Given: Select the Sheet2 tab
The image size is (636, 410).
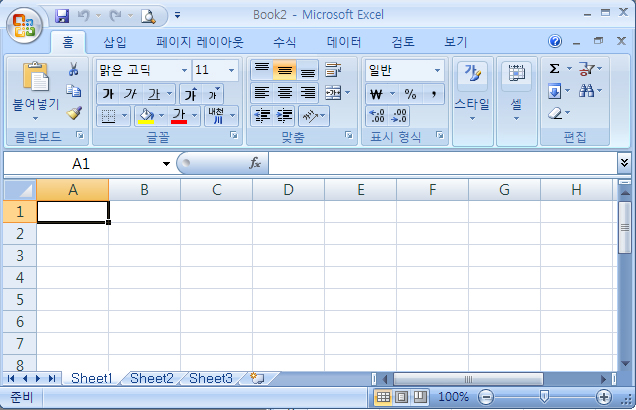Looking at the screenshot, I should 152,378.
